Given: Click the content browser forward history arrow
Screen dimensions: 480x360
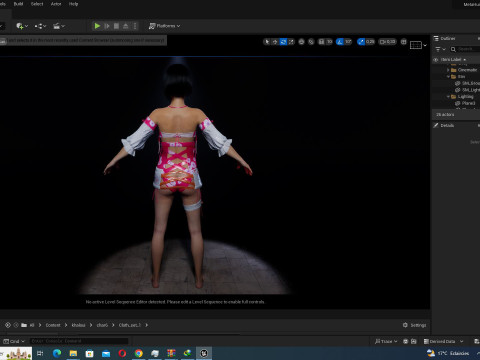Looking at the screenshot, I should pos(16,325).
